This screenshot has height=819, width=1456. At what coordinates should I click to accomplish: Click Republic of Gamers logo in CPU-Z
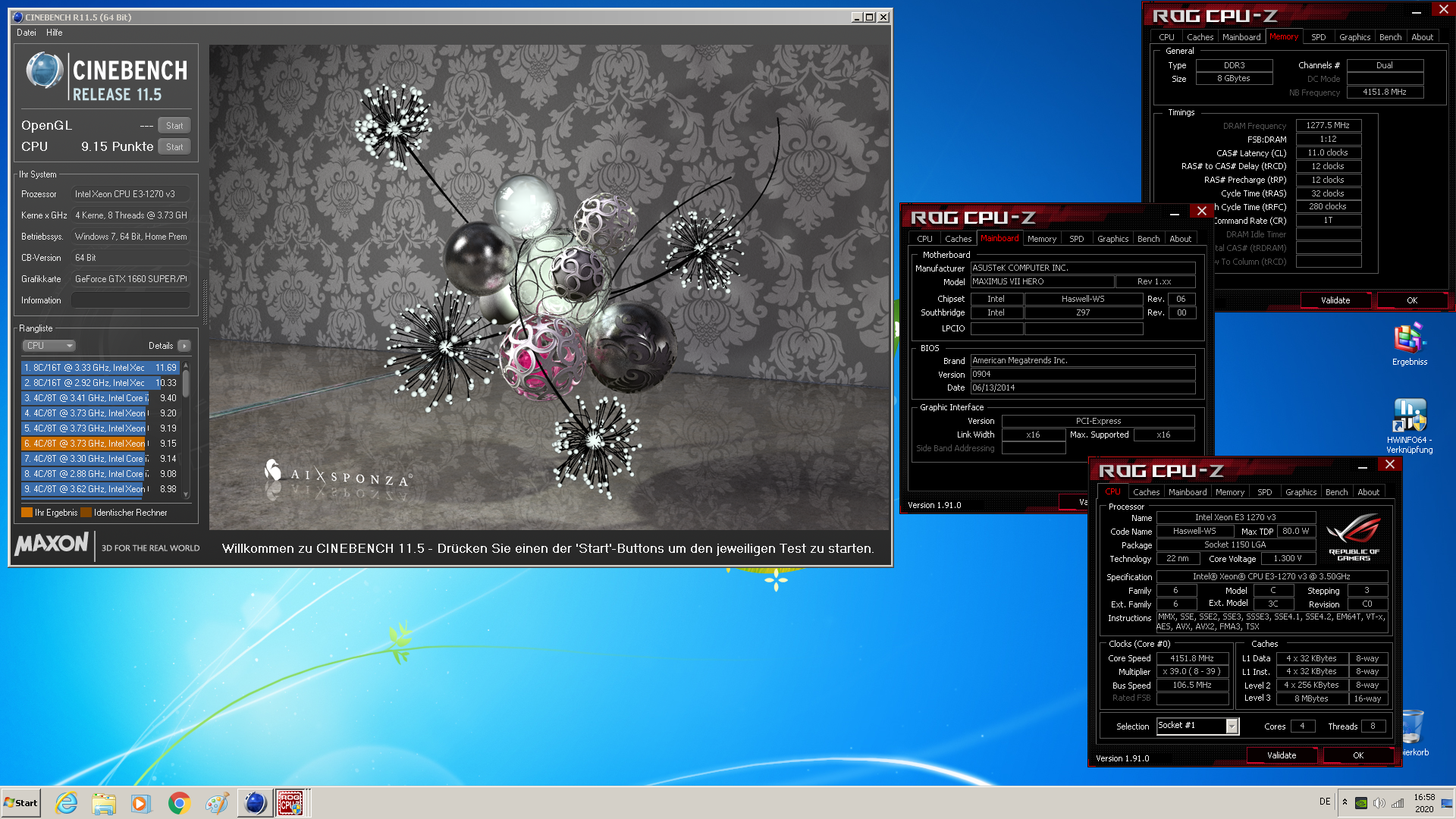tap(1354, 537)
